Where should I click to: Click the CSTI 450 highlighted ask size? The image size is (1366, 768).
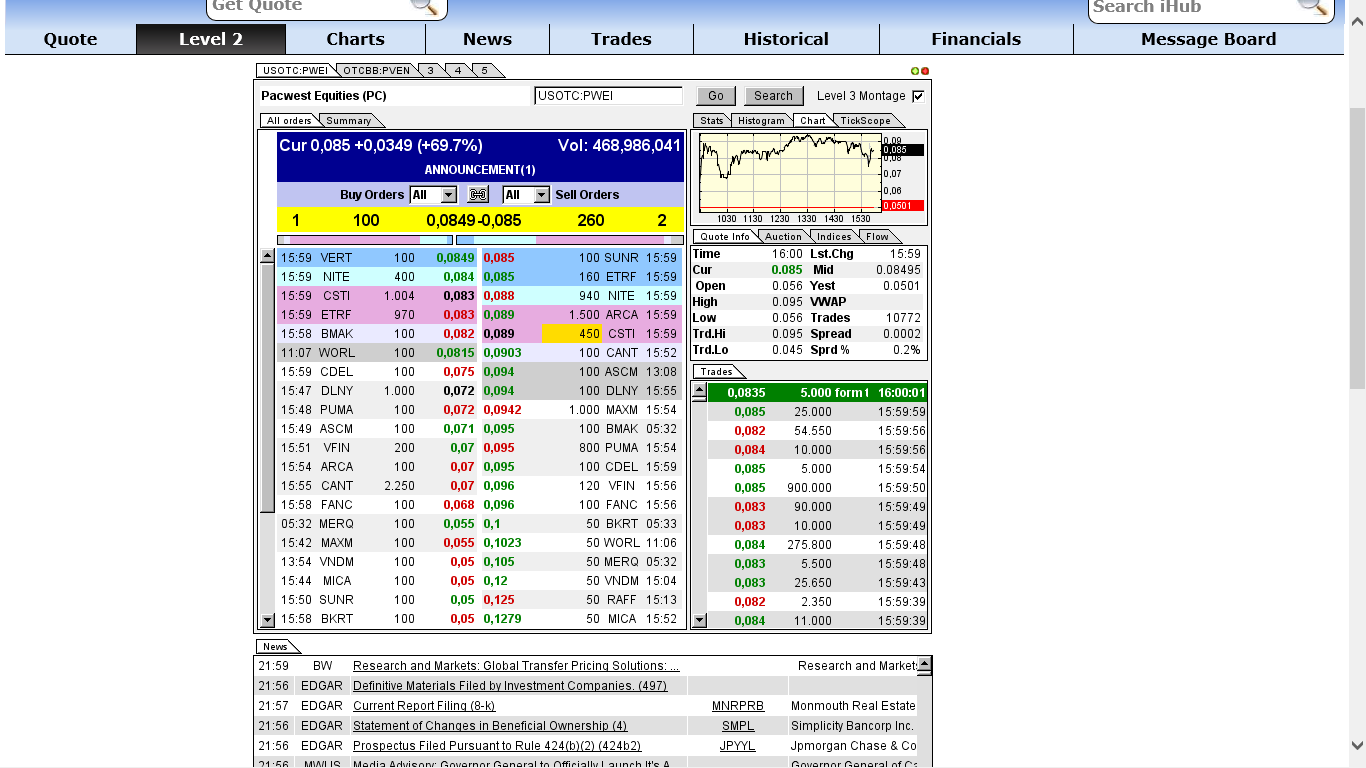[x=571, y=334]
